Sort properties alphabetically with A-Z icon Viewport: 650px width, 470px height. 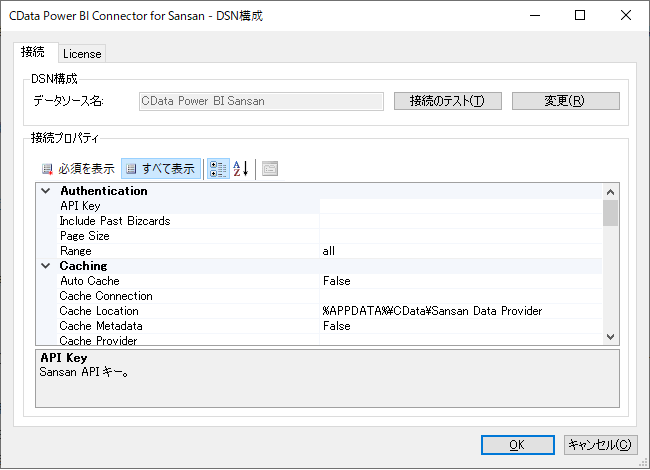(x=241, y=169)
